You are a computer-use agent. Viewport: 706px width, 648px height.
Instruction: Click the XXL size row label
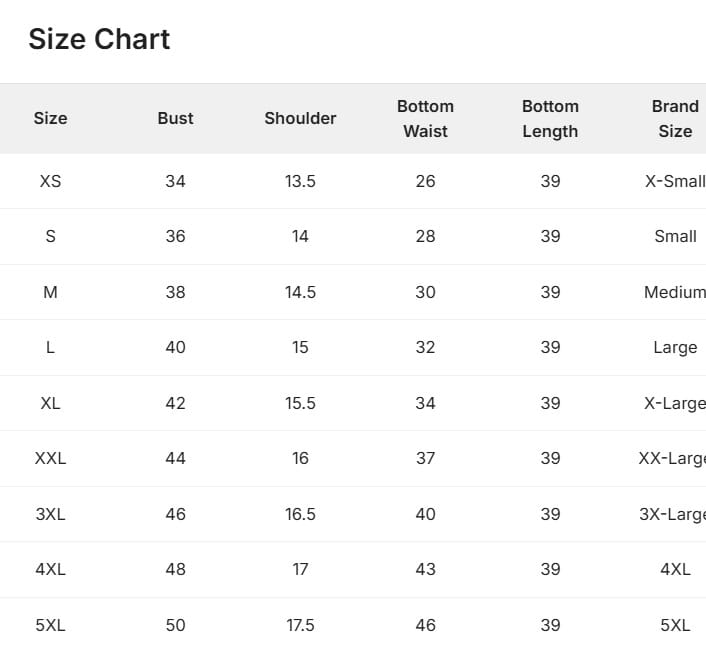click(50, 458)
